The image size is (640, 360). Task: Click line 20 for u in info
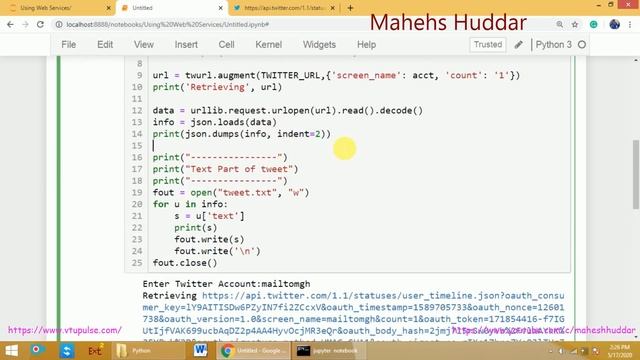coord(190,204)
